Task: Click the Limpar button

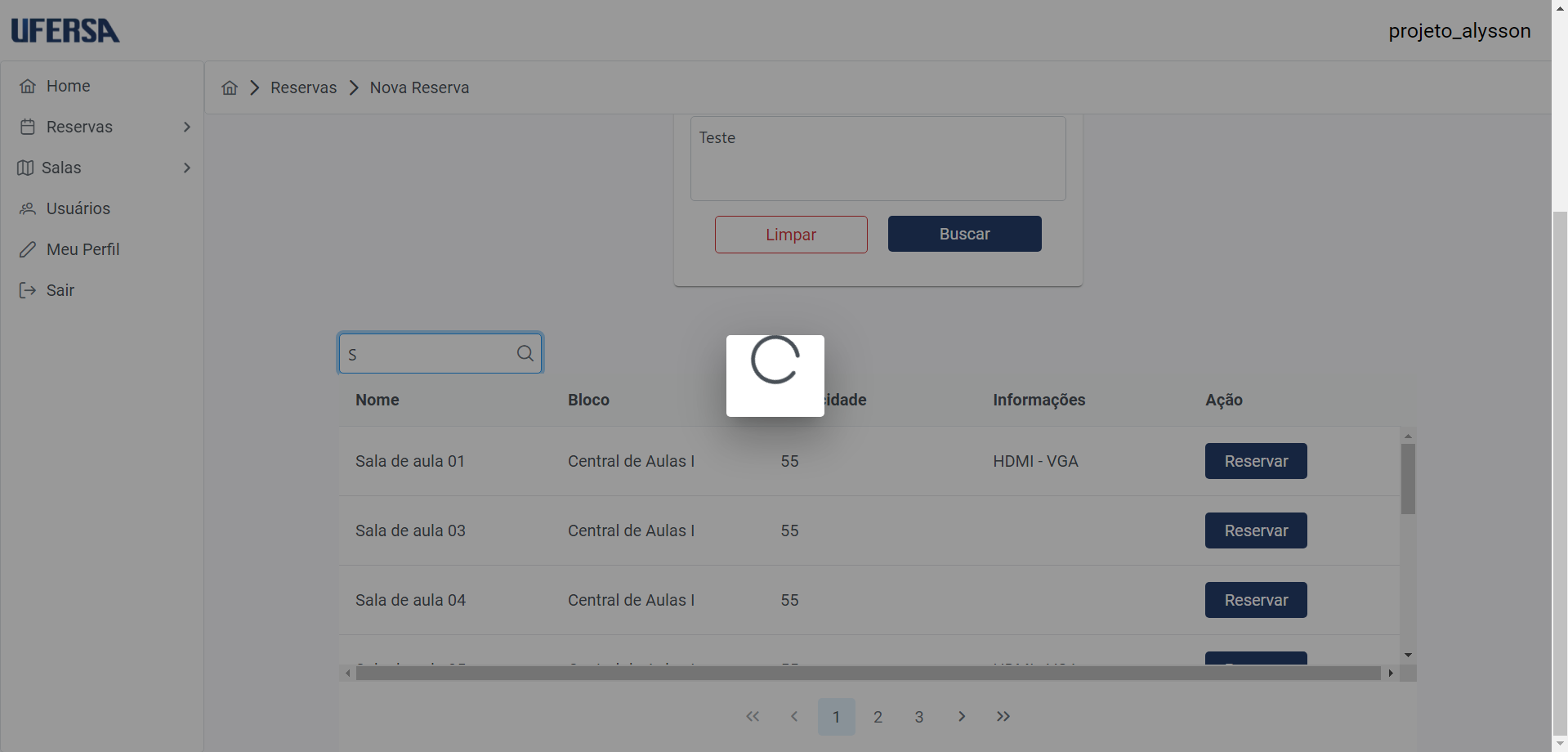Action: pos(791,235)
